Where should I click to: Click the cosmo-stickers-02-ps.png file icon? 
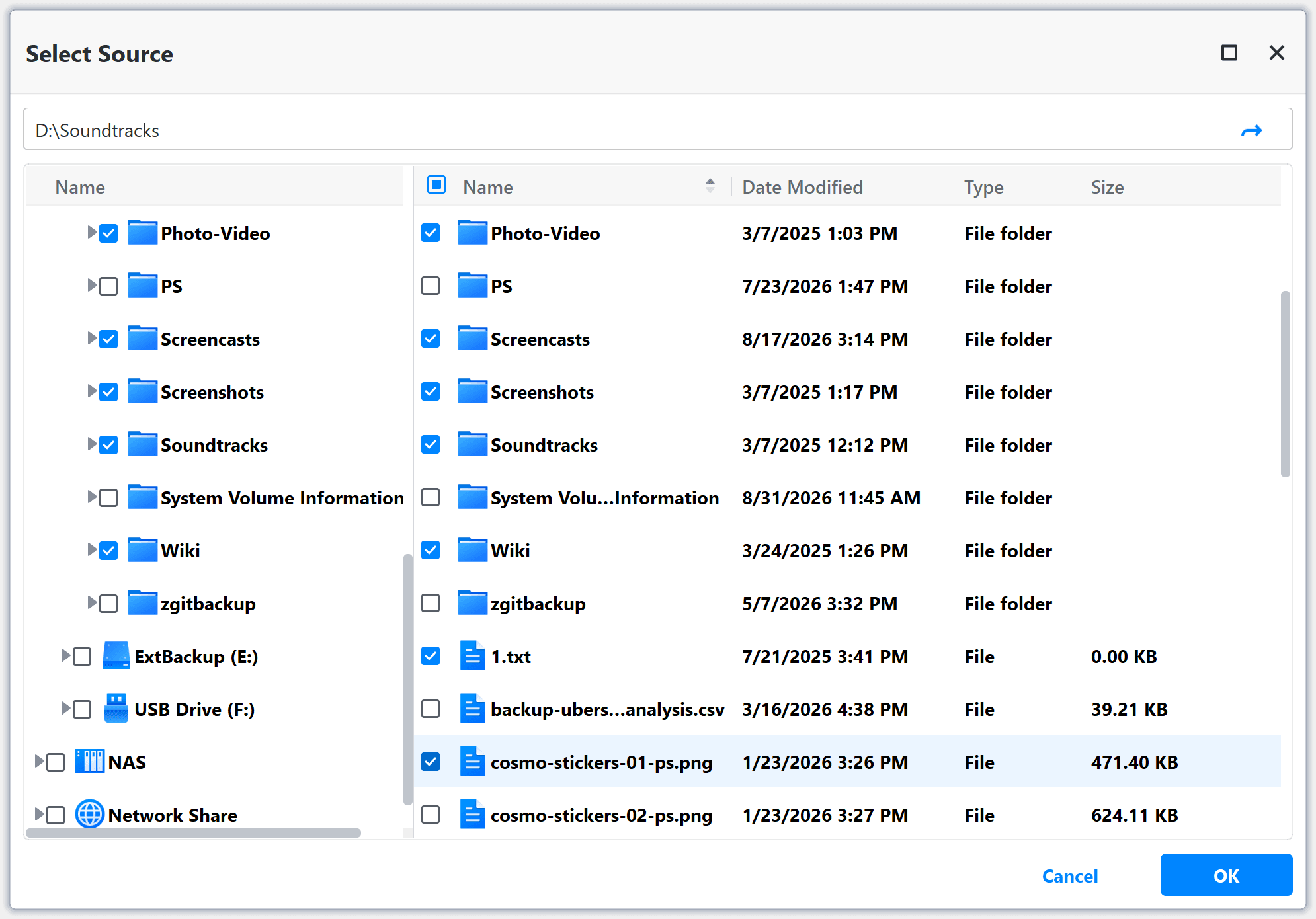[x=472, y=815]
